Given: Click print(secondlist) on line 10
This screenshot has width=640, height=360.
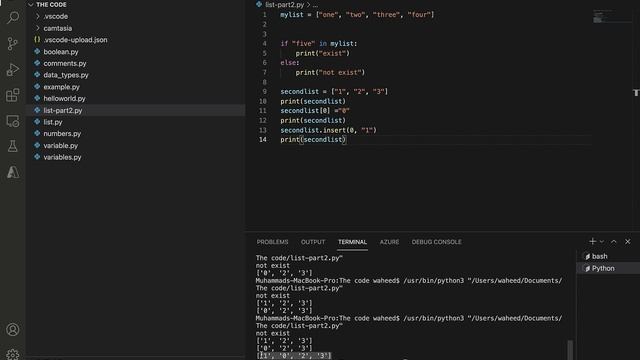Looking at the screenshot, I should [313, 101].
